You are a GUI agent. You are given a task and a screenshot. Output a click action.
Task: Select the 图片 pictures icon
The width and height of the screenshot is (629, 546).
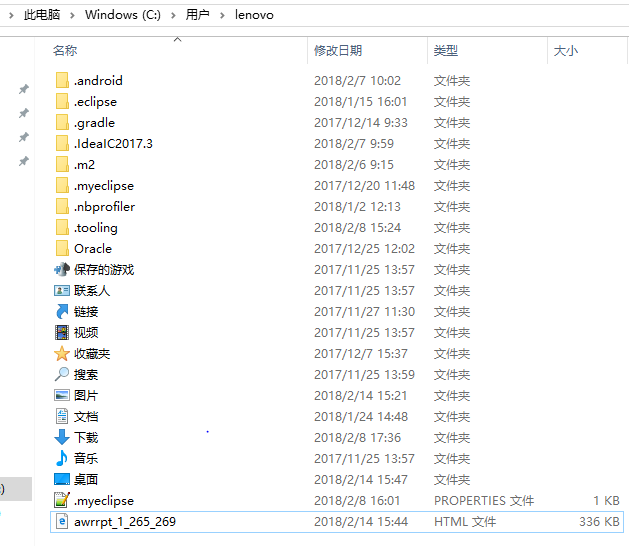pyautogui.click(x=62, y=395)
